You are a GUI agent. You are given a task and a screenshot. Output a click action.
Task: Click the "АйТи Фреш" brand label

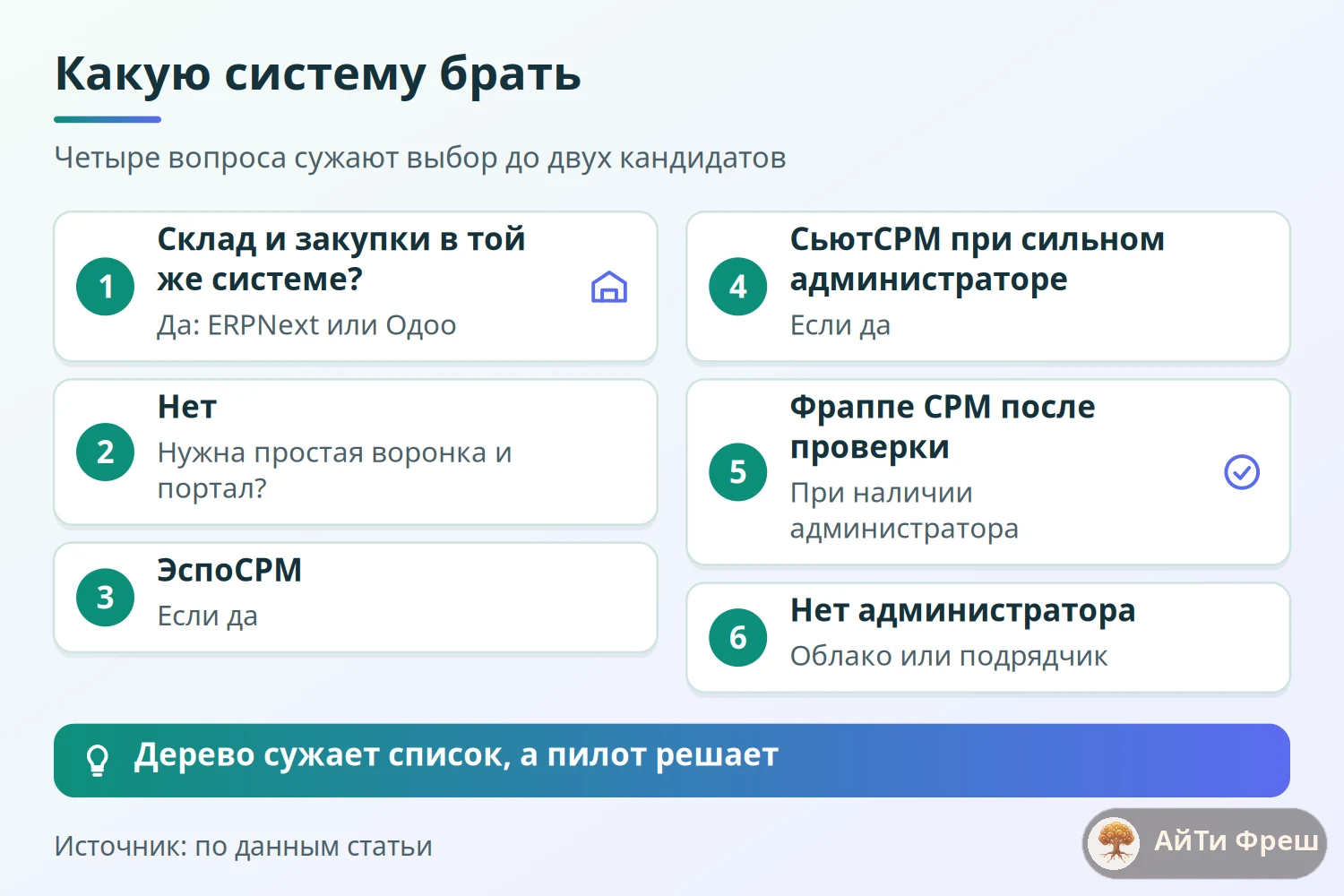[x=1236, y=841]
